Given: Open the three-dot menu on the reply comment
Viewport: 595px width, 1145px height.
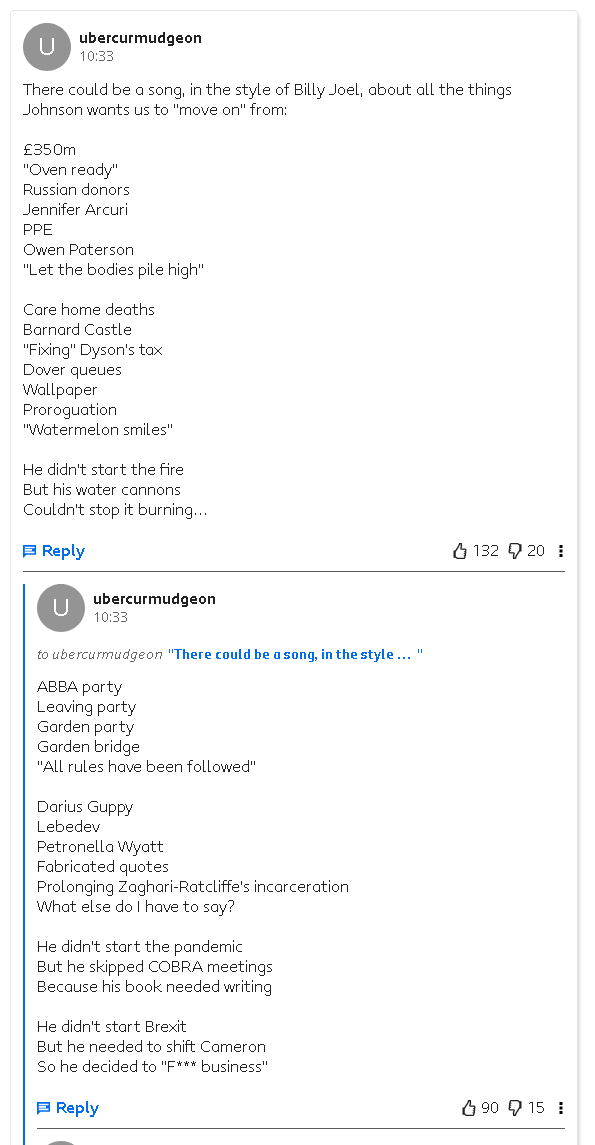Looking at the screenshot, I should 561,1107.
